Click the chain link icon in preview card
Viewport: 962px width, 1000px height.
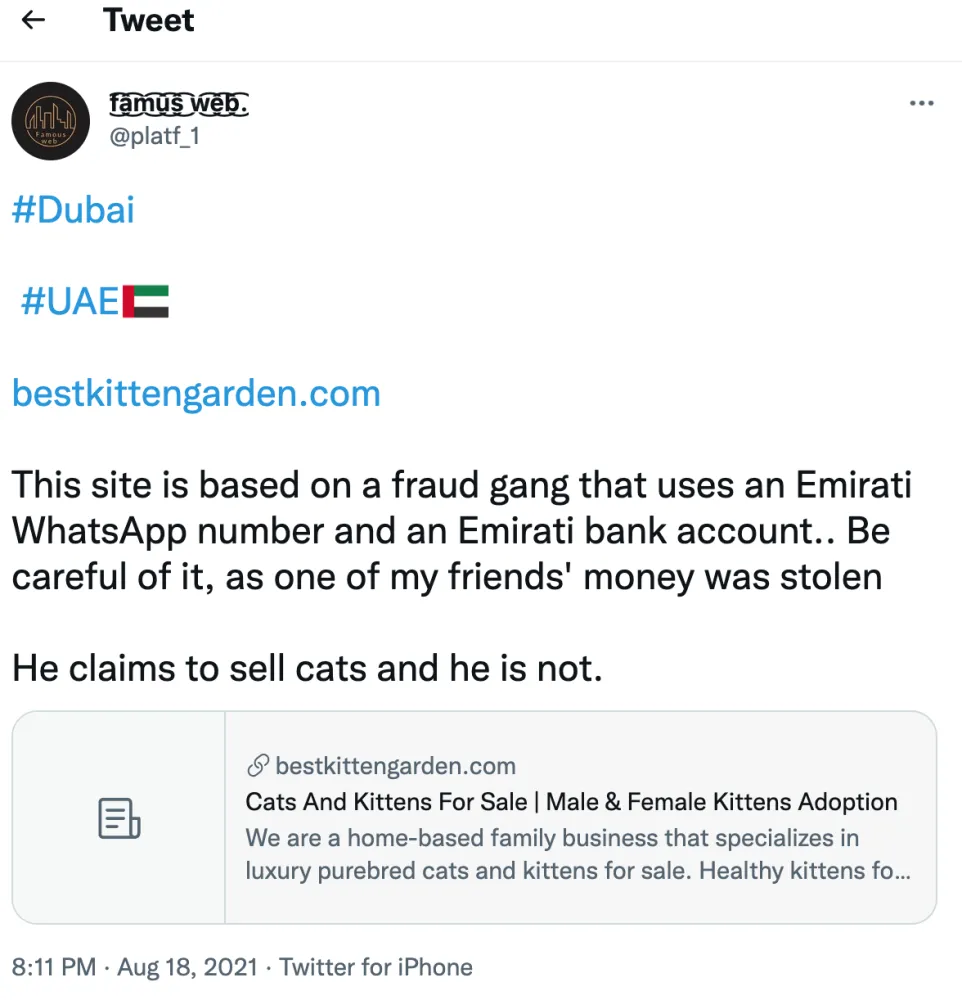257,767
